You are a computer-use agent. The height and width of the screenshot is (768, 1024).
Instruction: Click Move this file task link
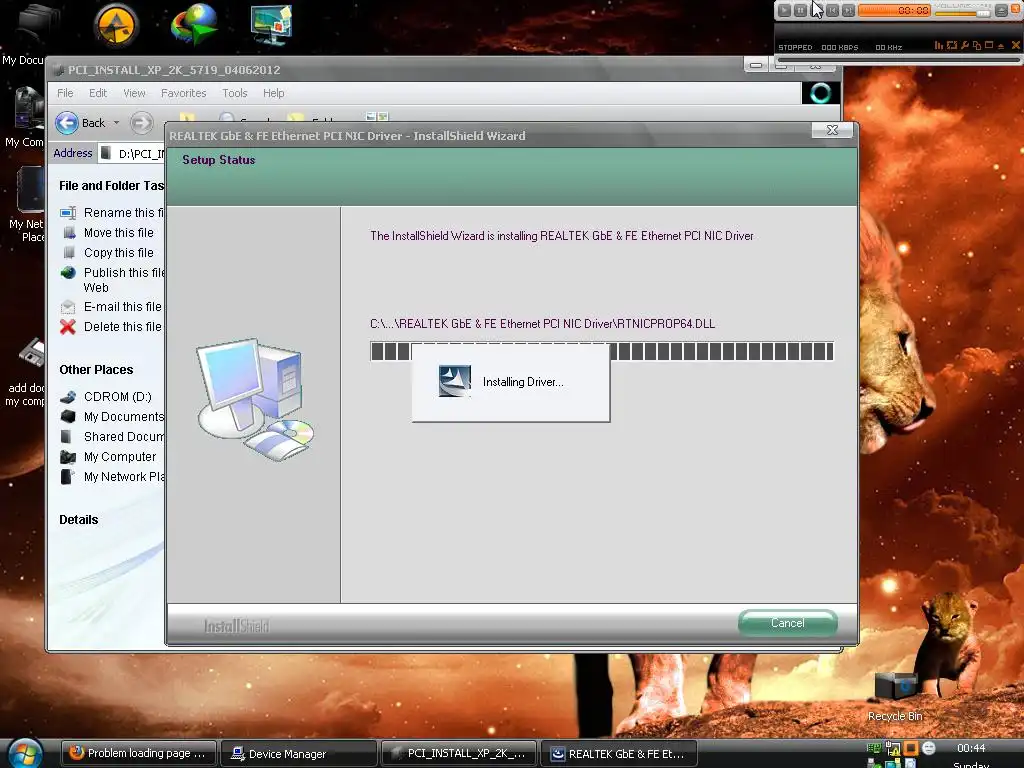(x=119, y=232)
